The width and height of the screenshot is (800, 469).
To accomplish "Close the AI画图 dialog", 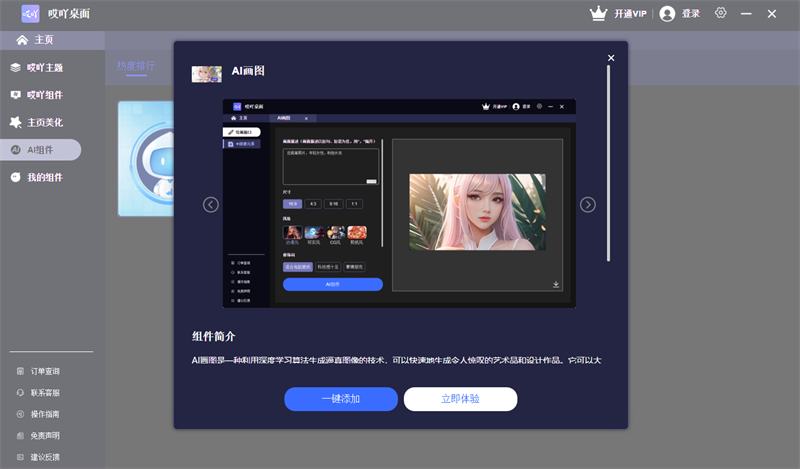I will coord(611,58).
